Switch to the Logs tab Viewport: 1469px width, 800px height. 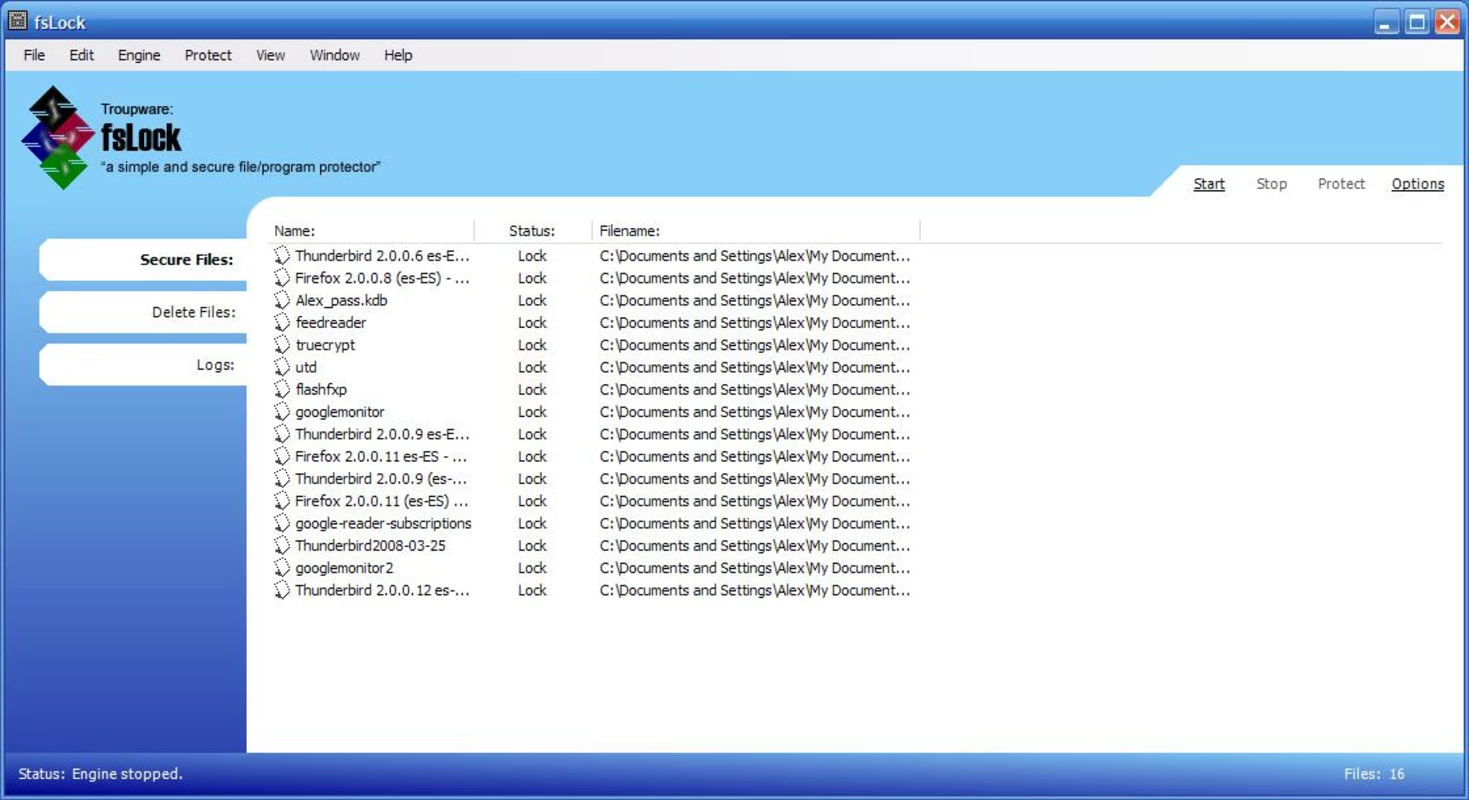pos(143,365)
